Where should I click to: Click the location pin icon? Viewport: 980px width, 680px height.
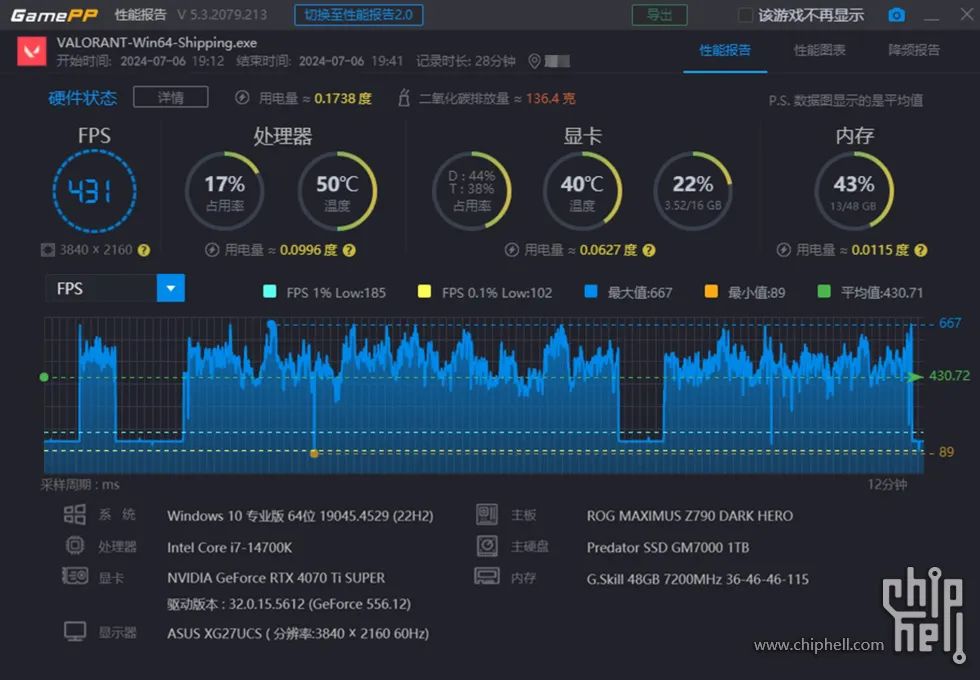(534, 61)
